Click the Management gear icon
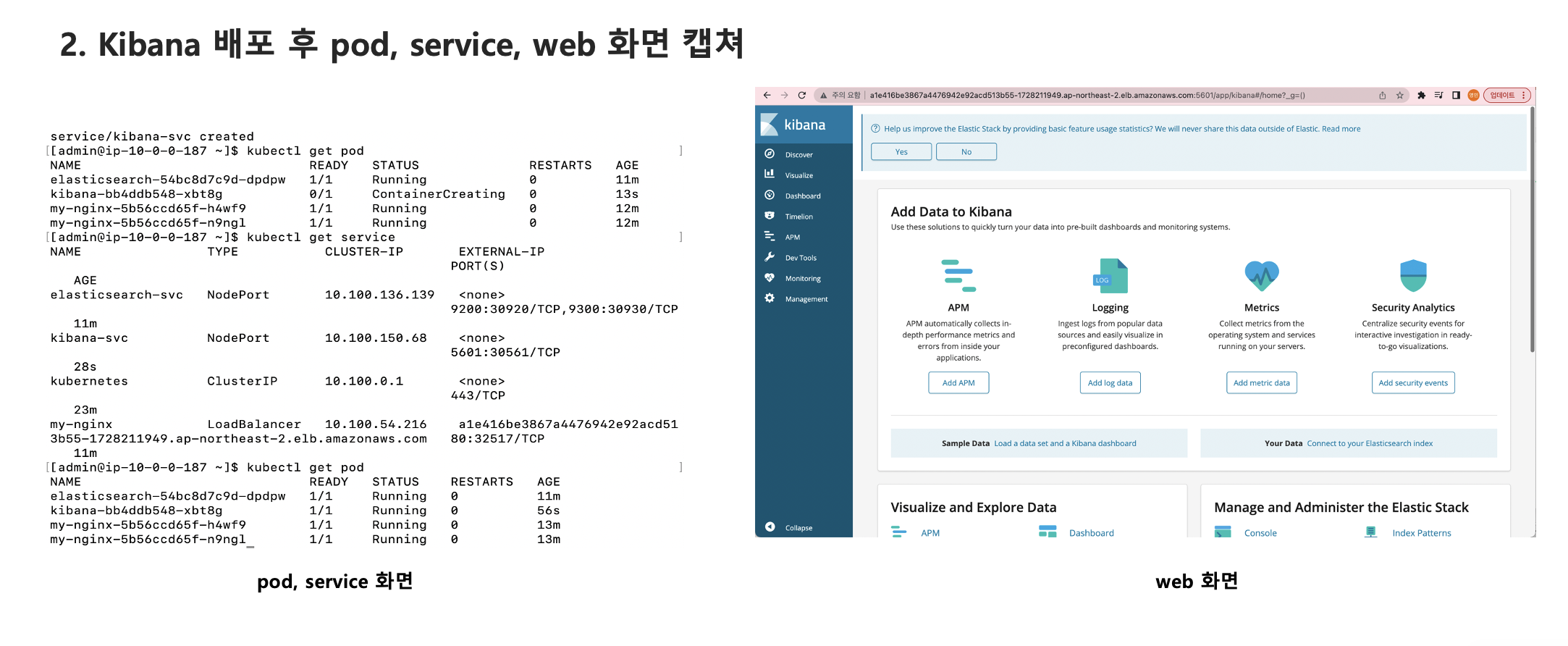Screen dimensions: 1568x646 (770, 298)
